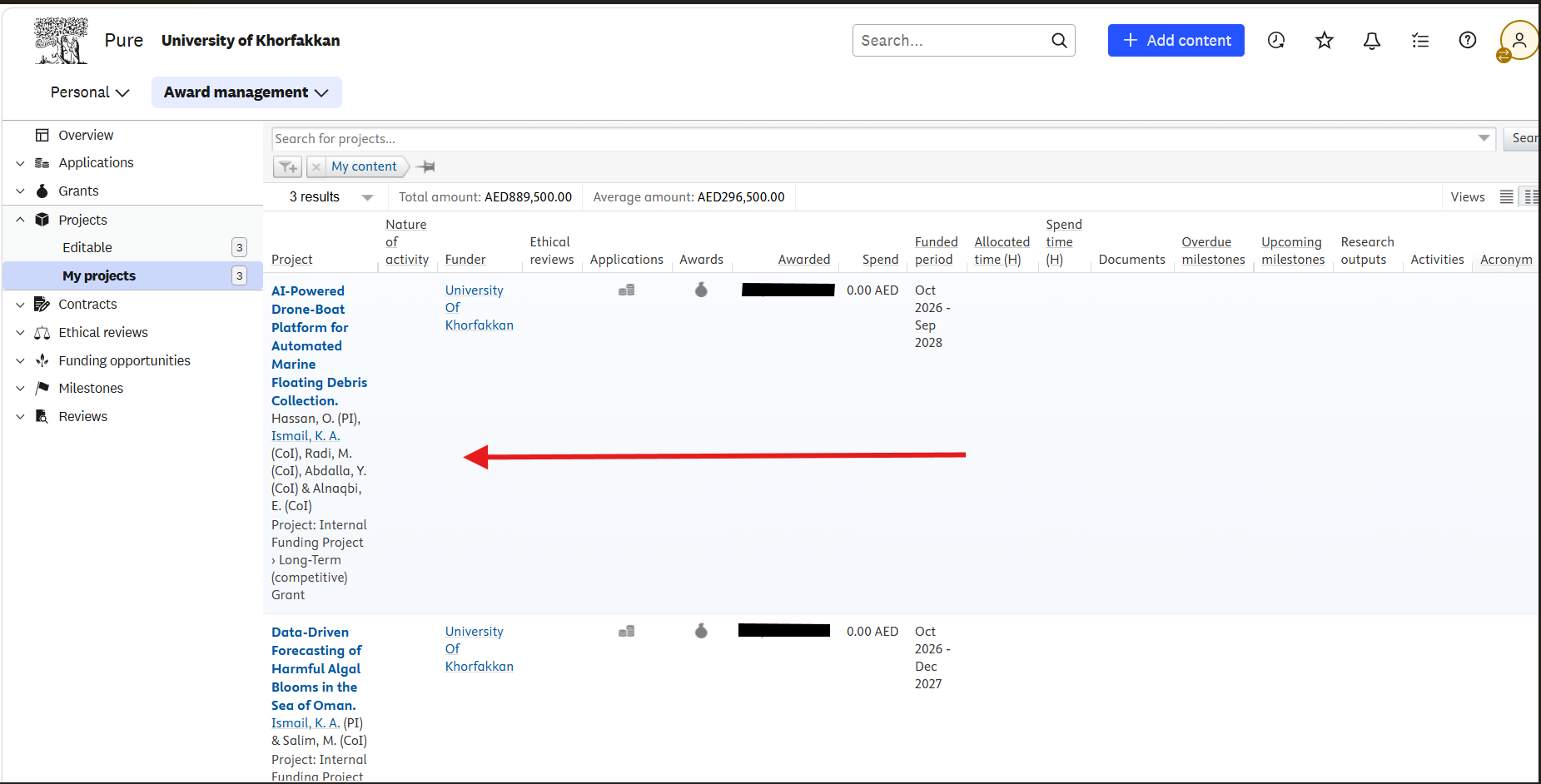Pin the current filter

pos(426,166)
